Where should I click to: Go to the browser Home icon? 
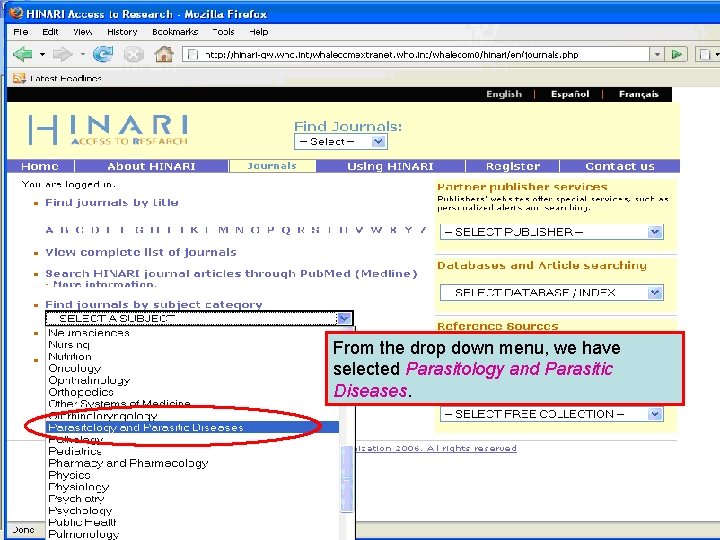coord(164,54)
